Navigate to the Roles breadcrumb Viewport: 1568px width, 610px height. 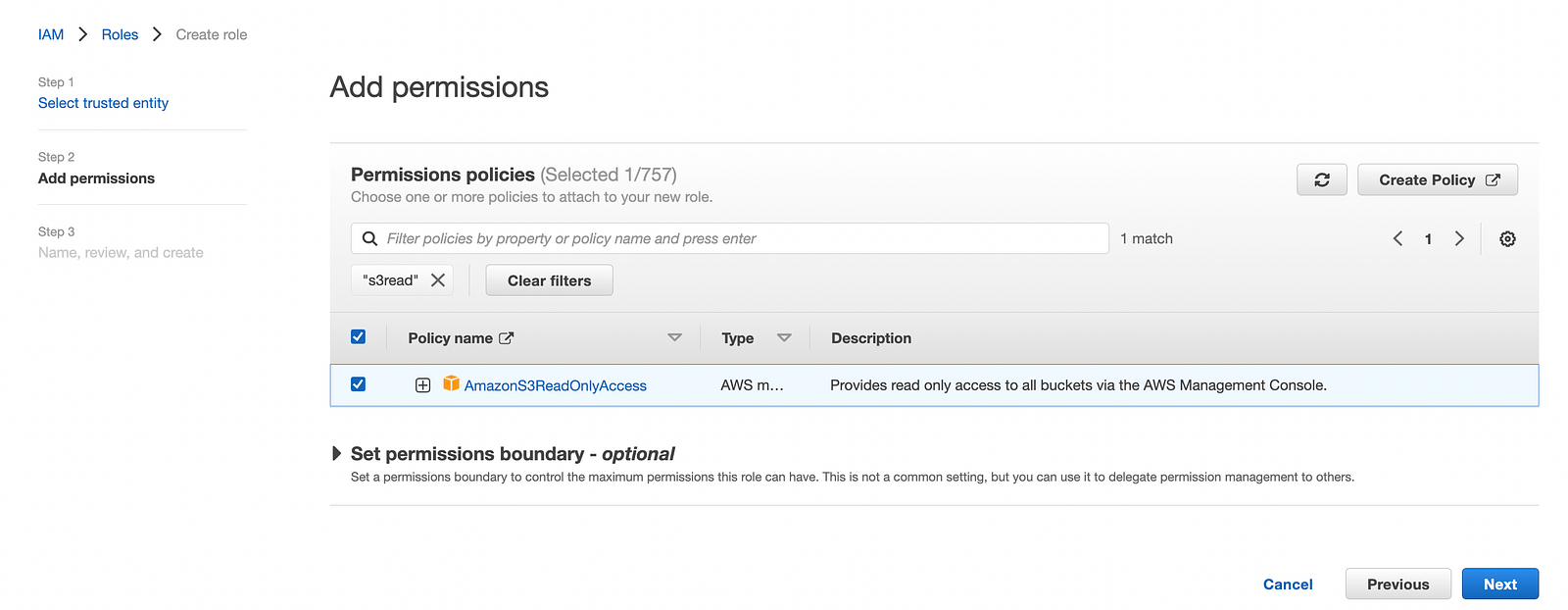(120, 34)
